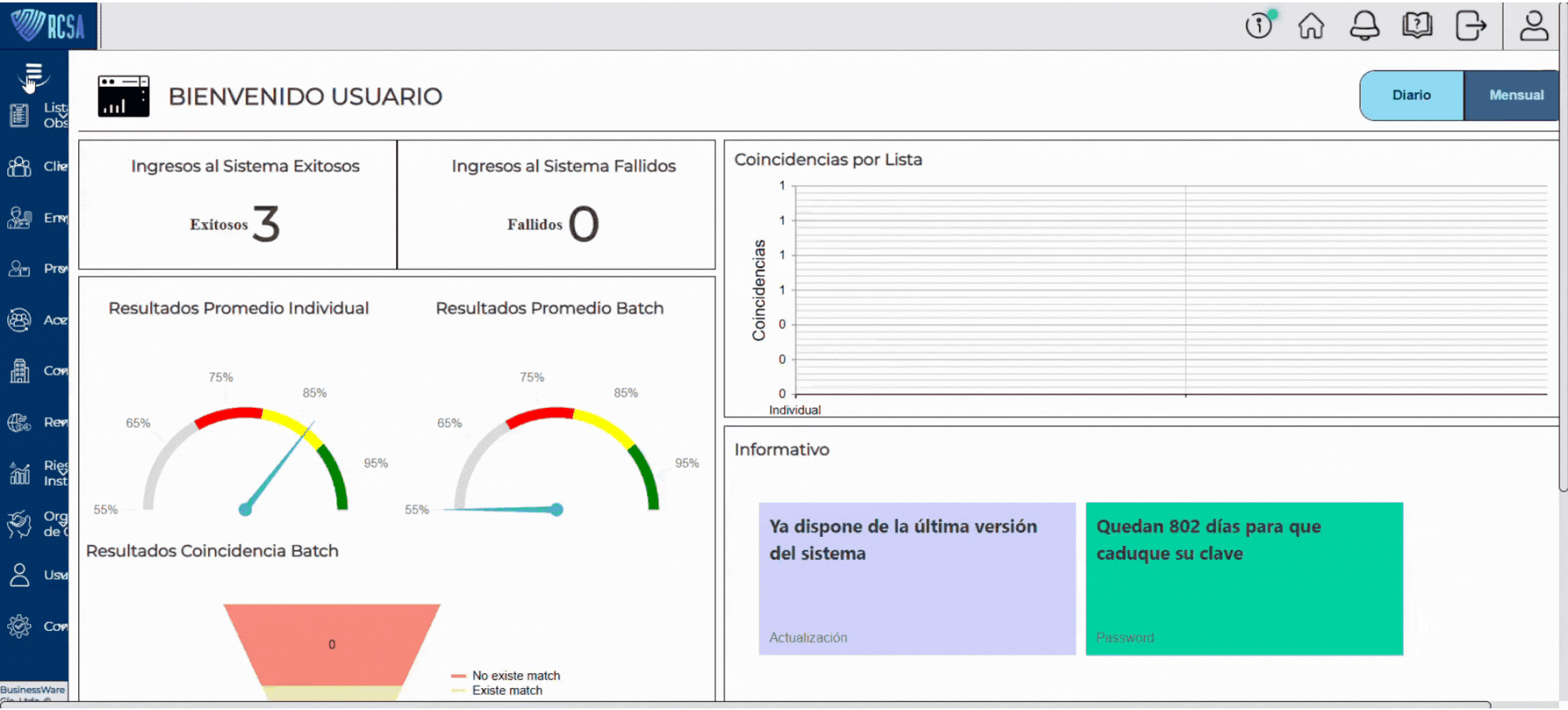Go to home via the house icon
This screenshot has width=1568, height=710.
pyautogui.click(x=1311, y=25)
